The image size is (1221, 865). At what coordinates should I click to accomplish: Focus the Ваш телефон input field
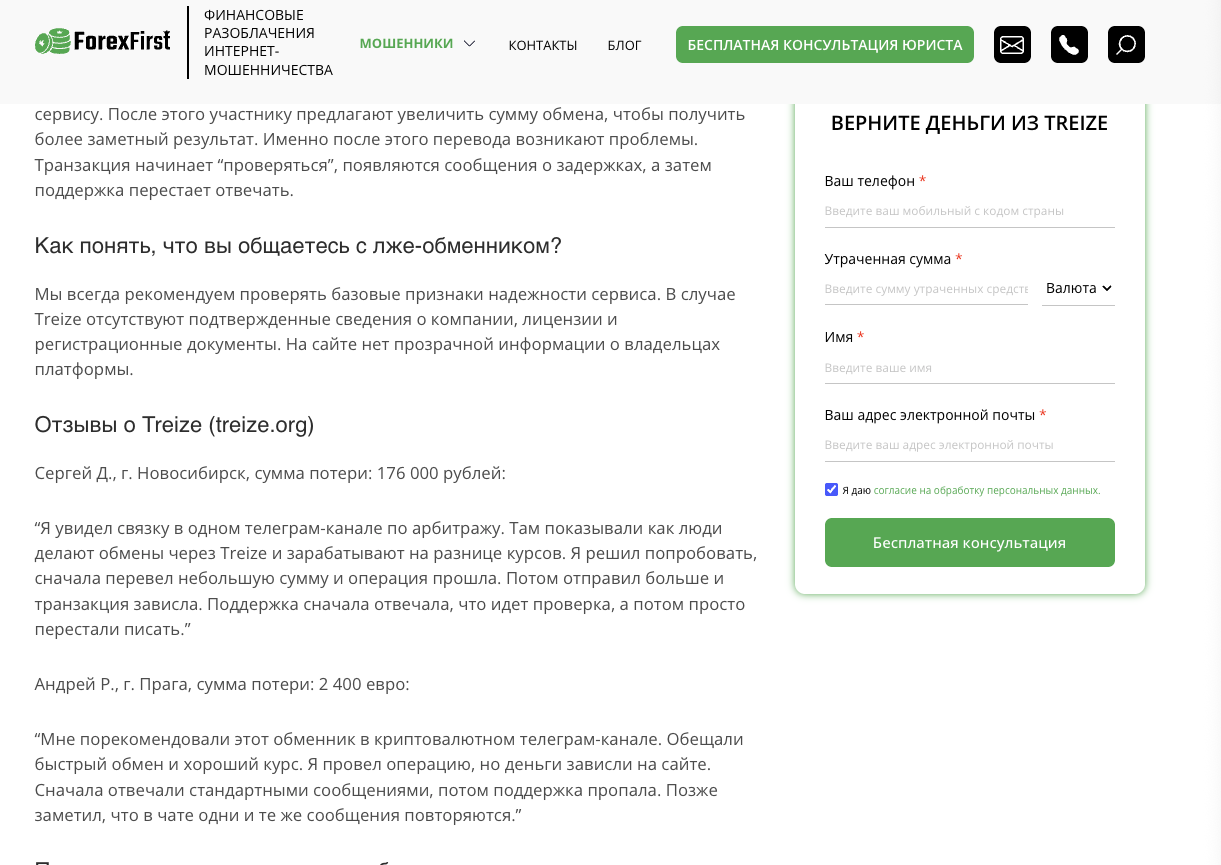pos(968,211)
